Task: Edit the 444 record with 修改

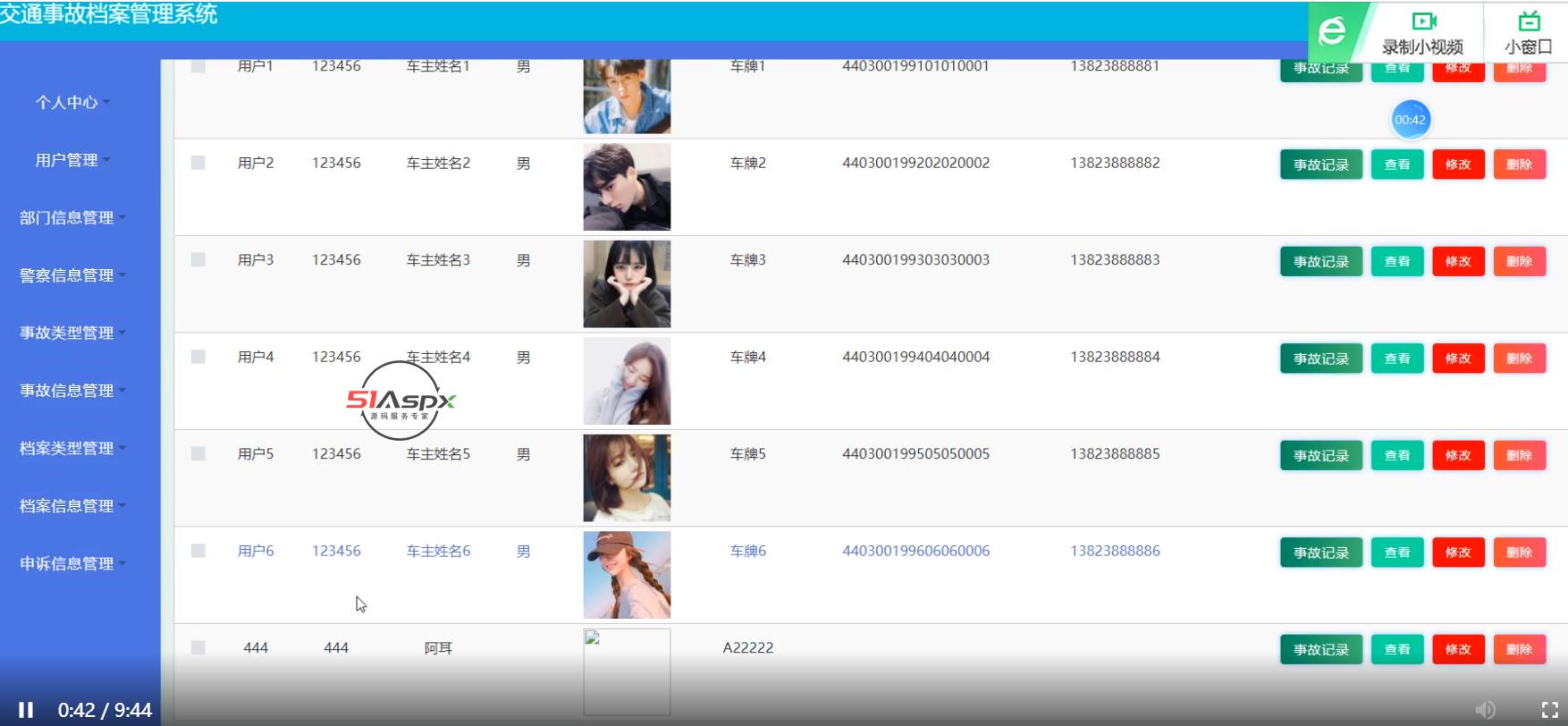Action: pos(1458,649)
